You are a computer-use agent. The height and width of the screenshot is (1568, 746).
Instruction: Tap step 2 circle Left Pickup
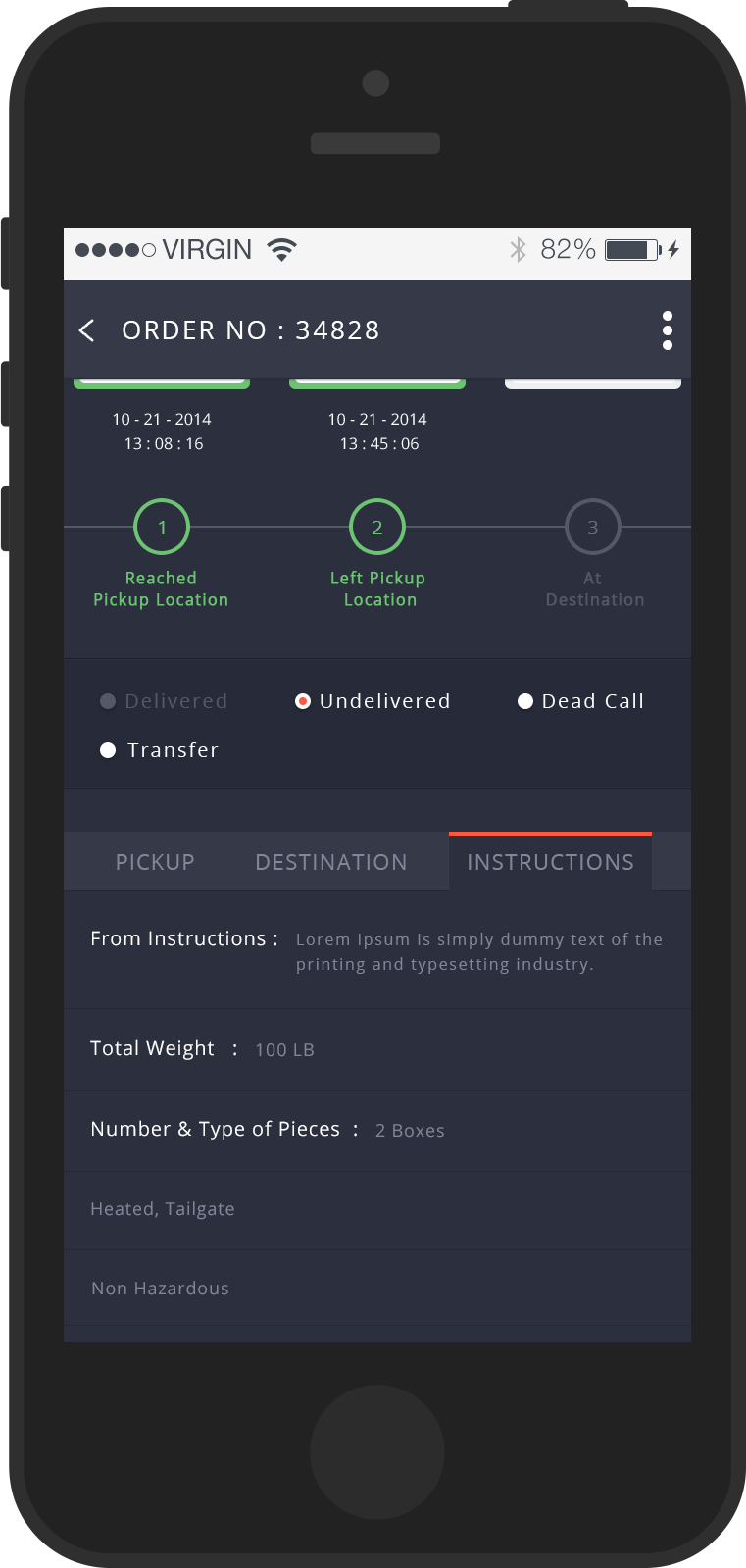point(377,528)
